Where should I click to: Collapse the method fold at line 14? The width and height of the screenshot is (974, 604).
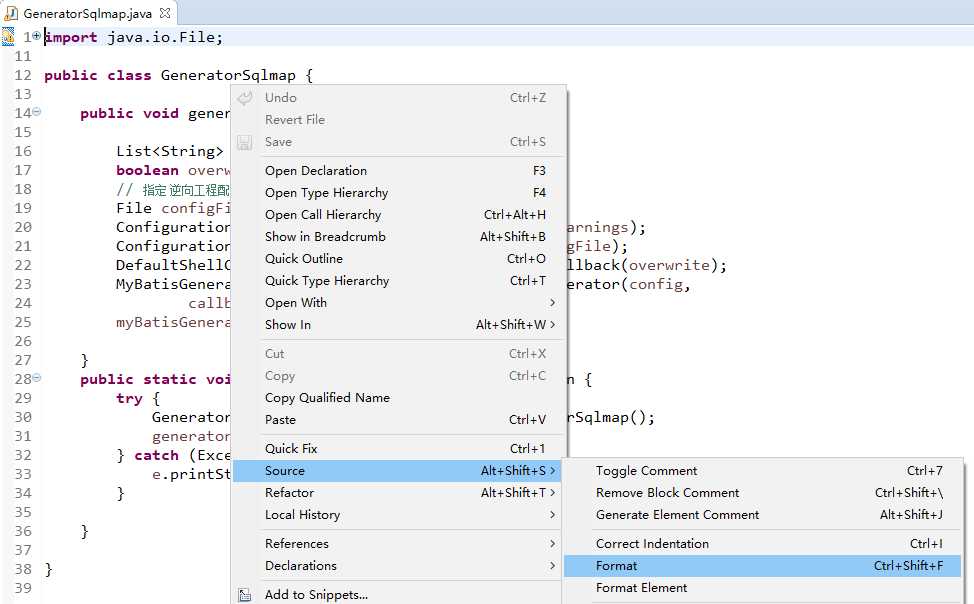coord(37,112)
